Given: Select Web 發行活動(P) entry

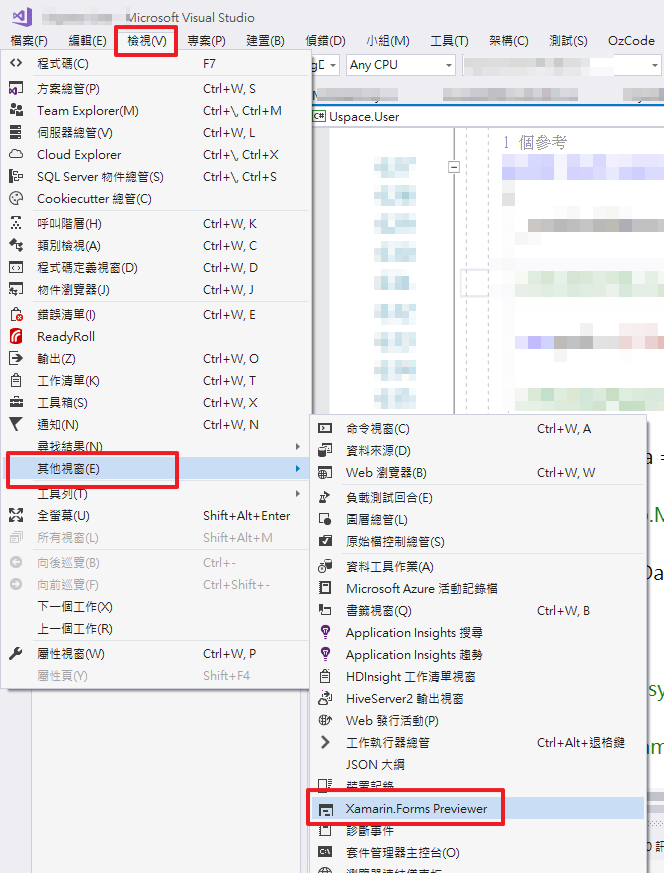Looking at the screenshot, I should pyautogui.click(x=478, y=720).
